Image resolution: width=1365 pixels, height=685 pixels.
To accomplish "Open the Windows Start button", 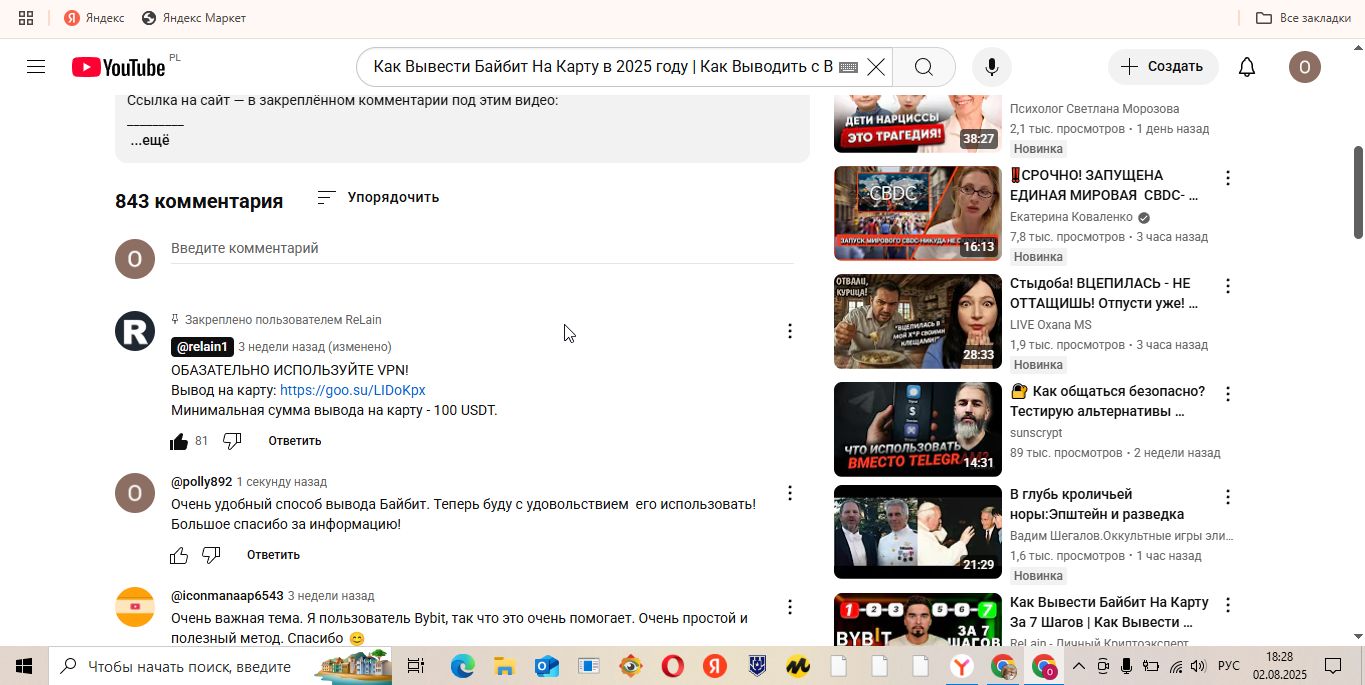I will coord(24,666).
